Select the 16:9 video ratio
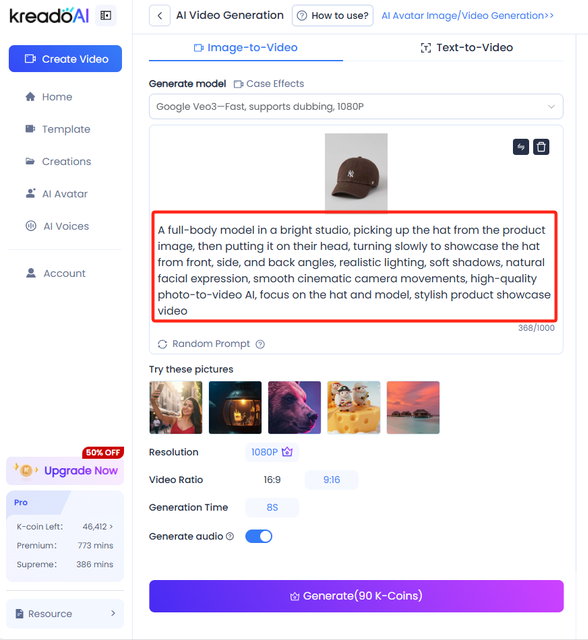The image size is (588, 640). point(272,480)
